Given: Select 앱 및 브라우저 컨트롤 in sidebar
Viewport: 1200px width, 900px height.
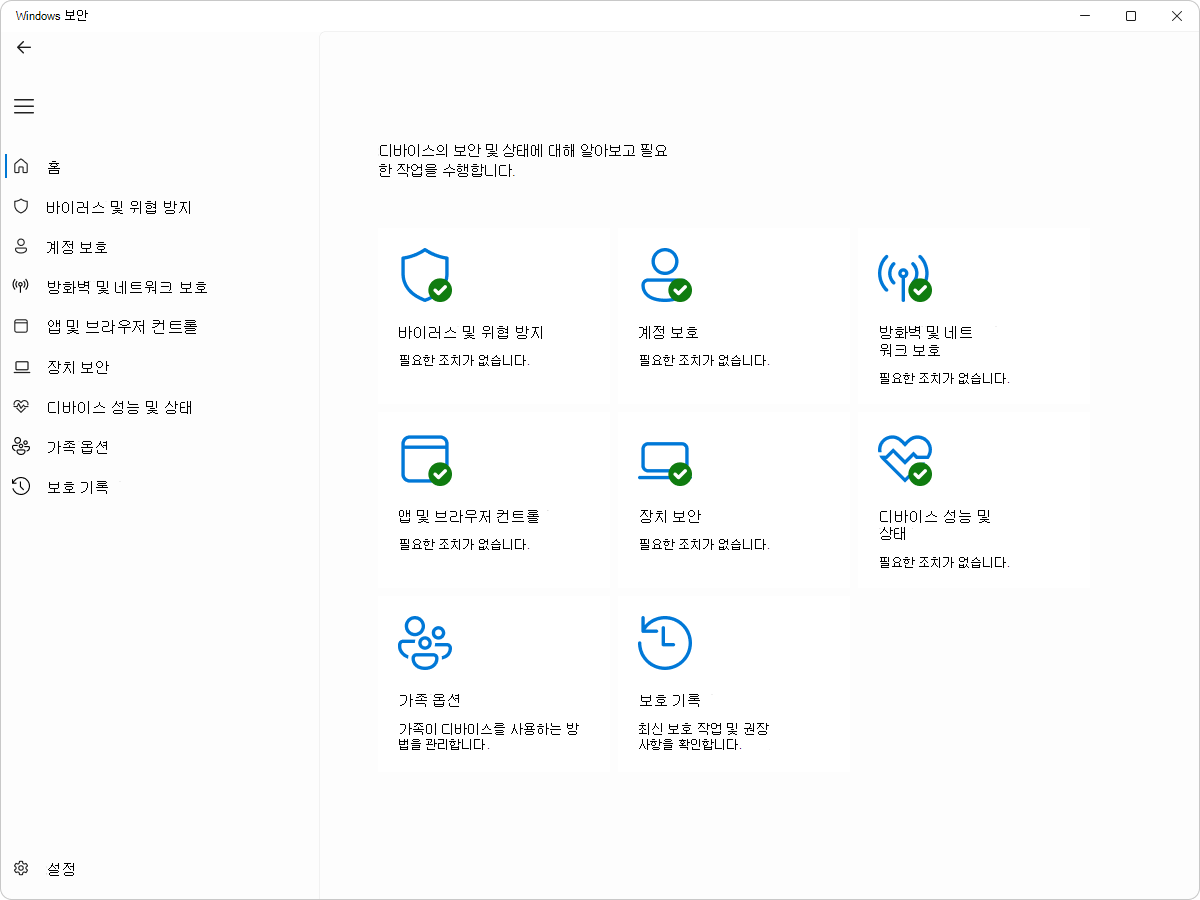Looking at the screenshot, I should click(122, 327).
